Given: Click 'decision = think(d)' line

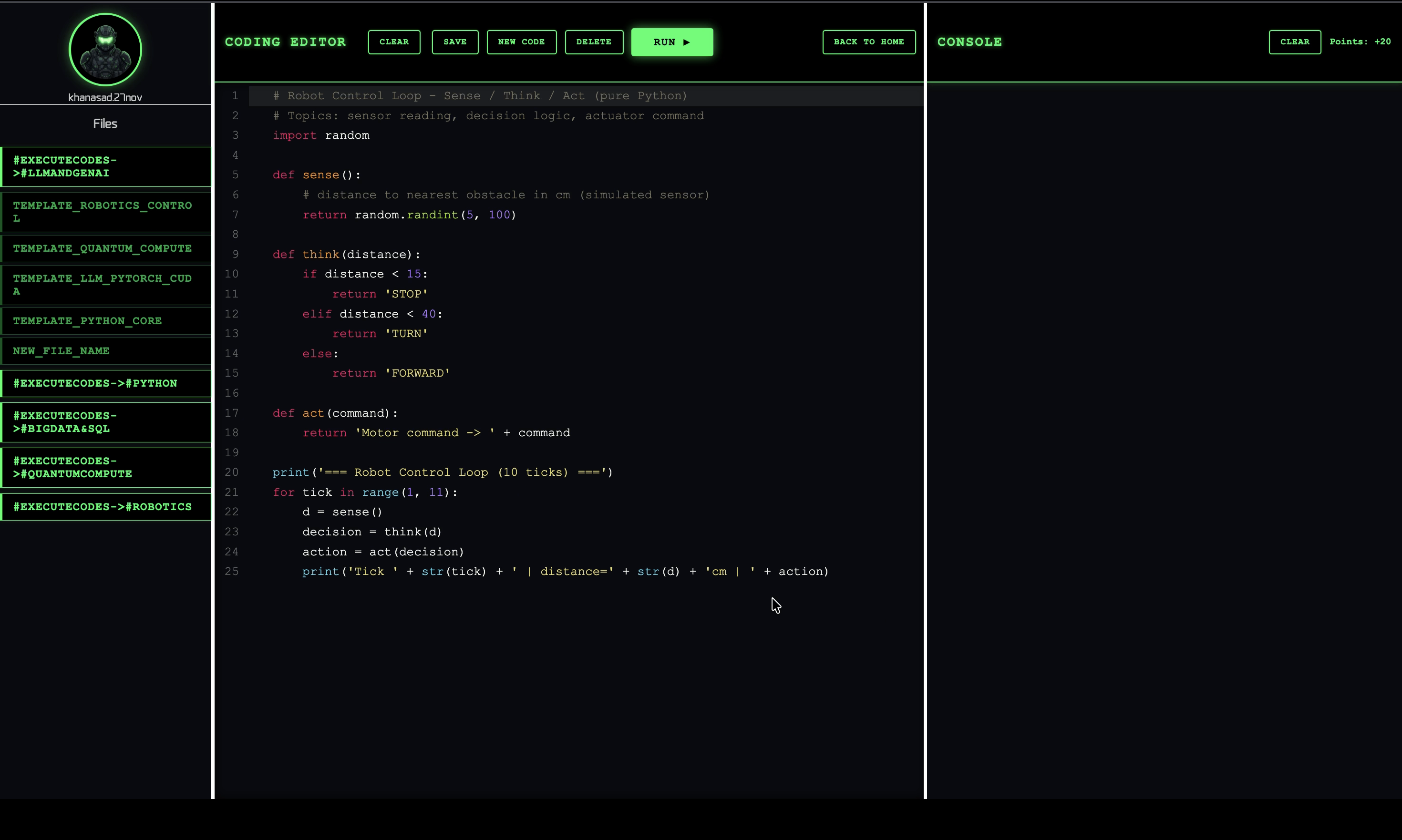Looking at the screenshot, I should tap(372, 532).
